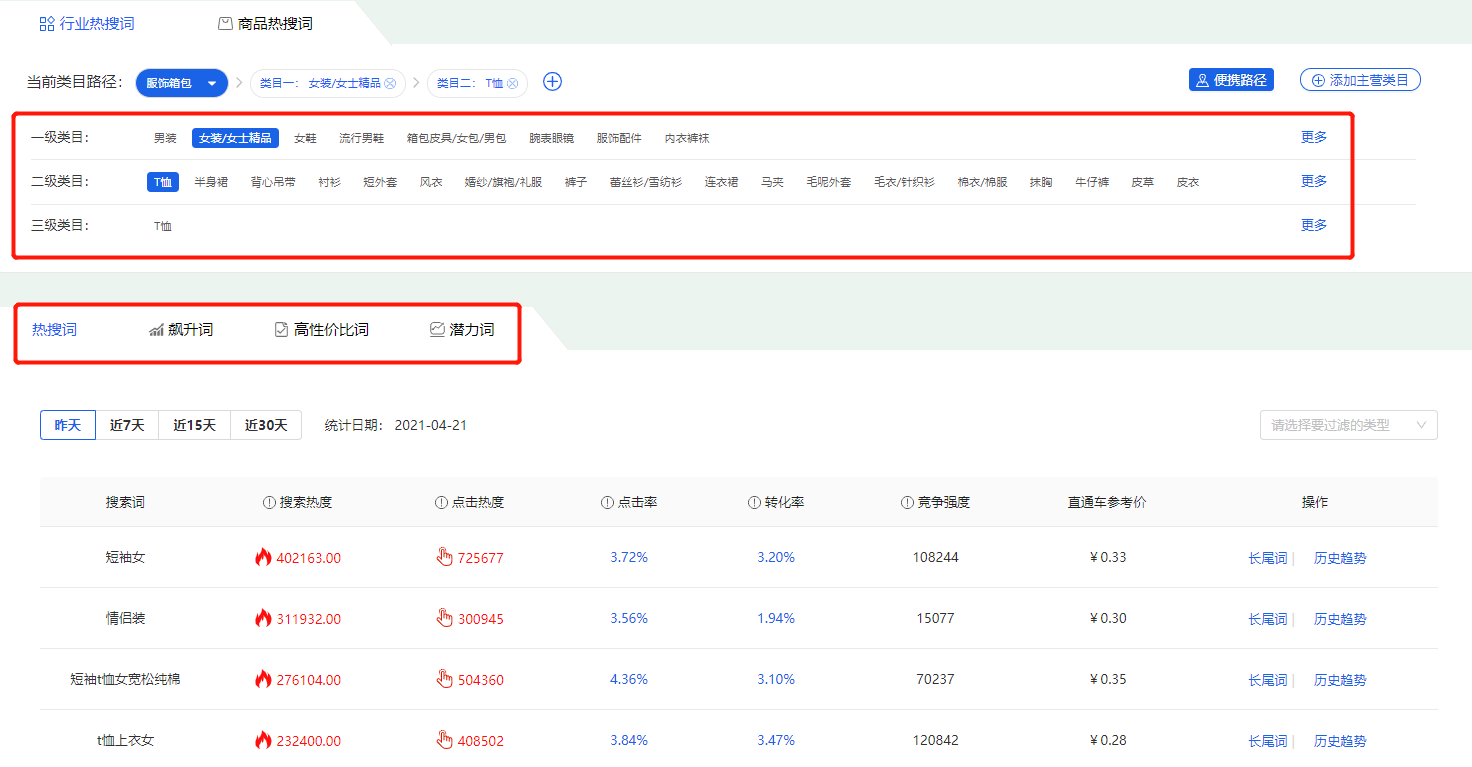The width and height of the screenshot is (1472, 767).
Task: Click the 高性价比词 checkmark icon
Action: (x=281, y=328)
